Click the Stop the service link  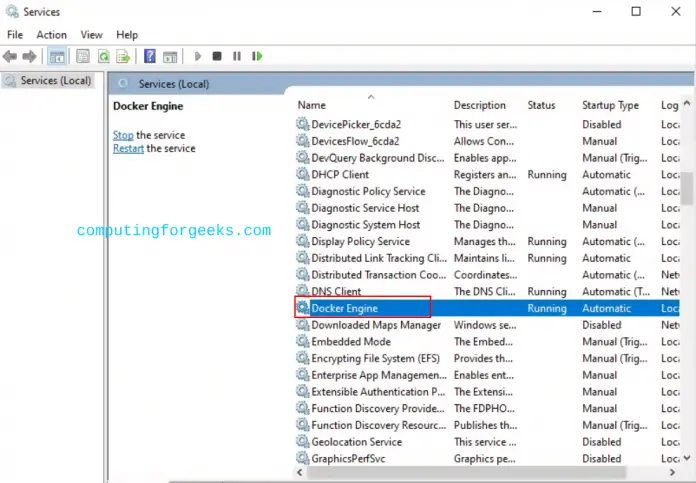click(123, 135)
